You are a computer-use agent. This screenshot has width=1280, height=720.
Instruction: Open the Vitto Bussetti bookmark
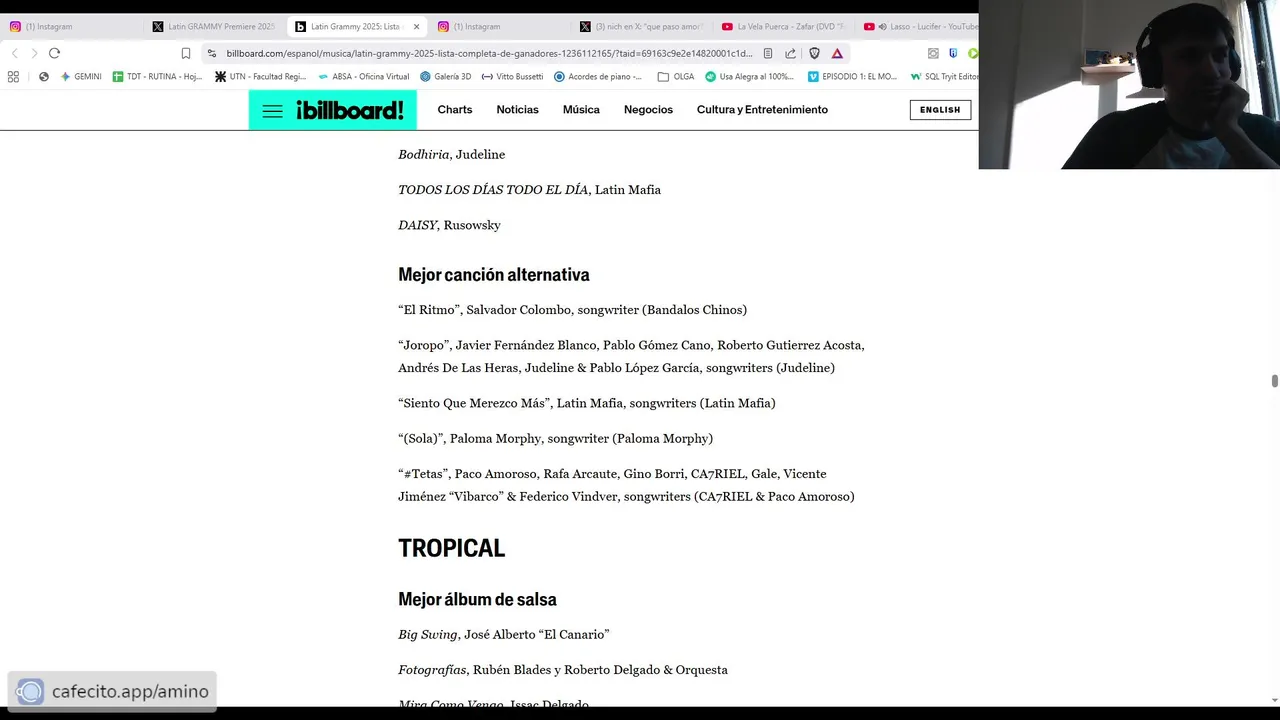coord(512,76)
